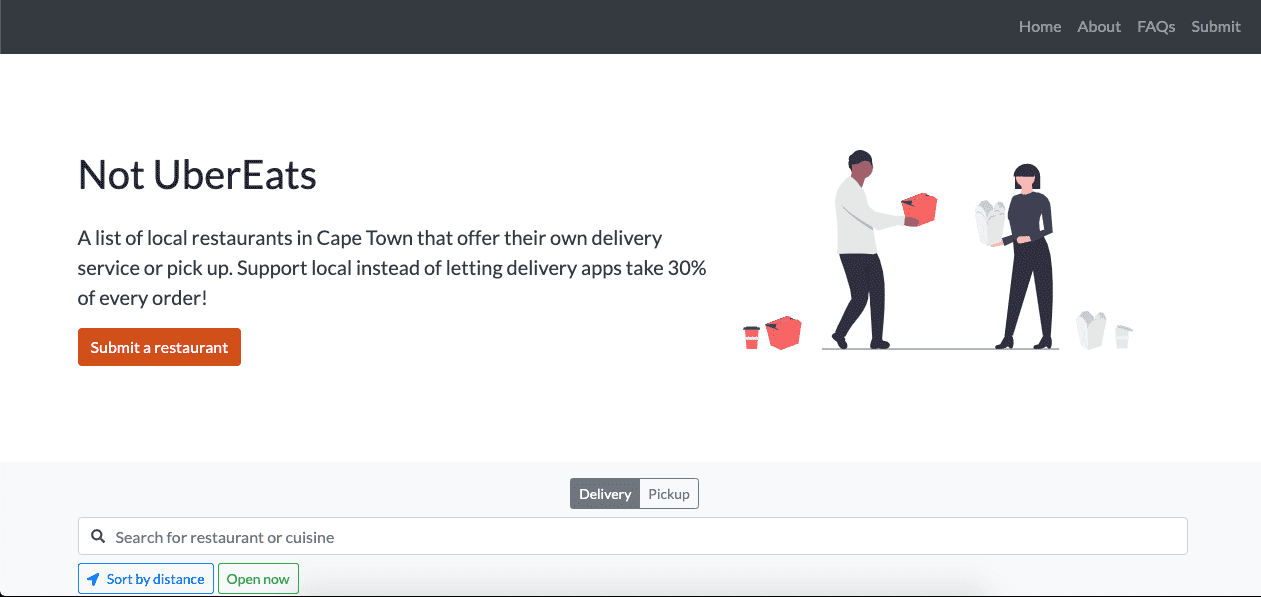Click the grey cup at the illustration's right edge
Image resolution: width=1261 pixels, height=597 pixels.
click(x=1124, y=336)
